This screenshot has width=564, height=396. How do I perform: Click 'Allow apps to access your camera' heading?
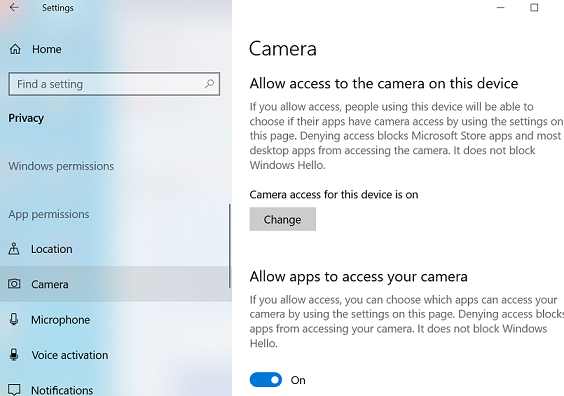[x=359, y=277]
